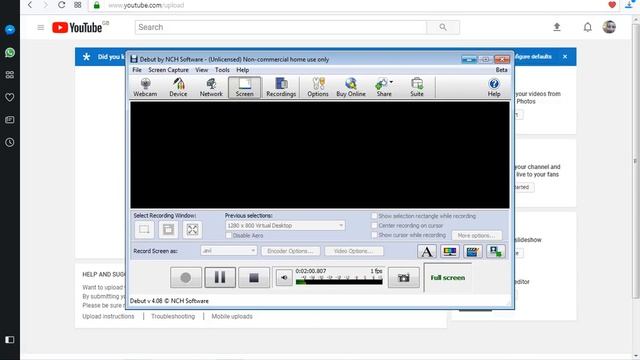Screen dimensions: 640x360
Task: Click the Video Options button
Action: [353, 251]
